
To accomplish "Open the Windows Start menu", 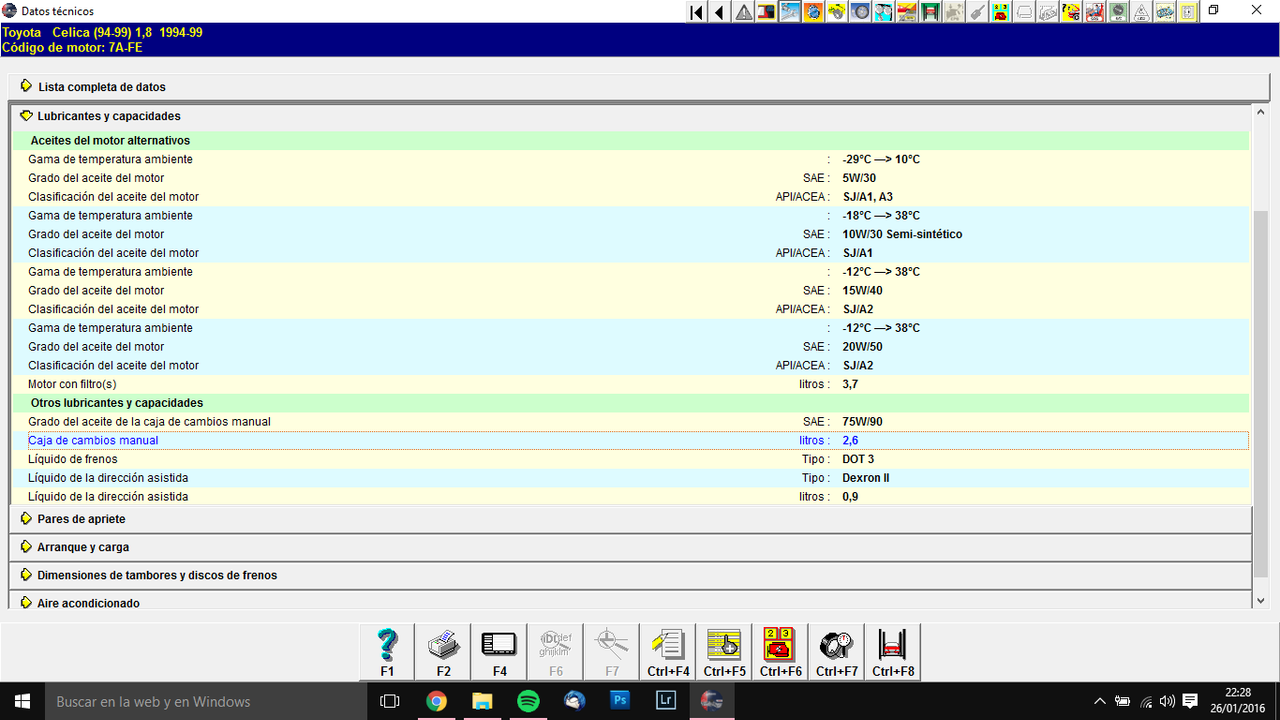I will [21, 701].
